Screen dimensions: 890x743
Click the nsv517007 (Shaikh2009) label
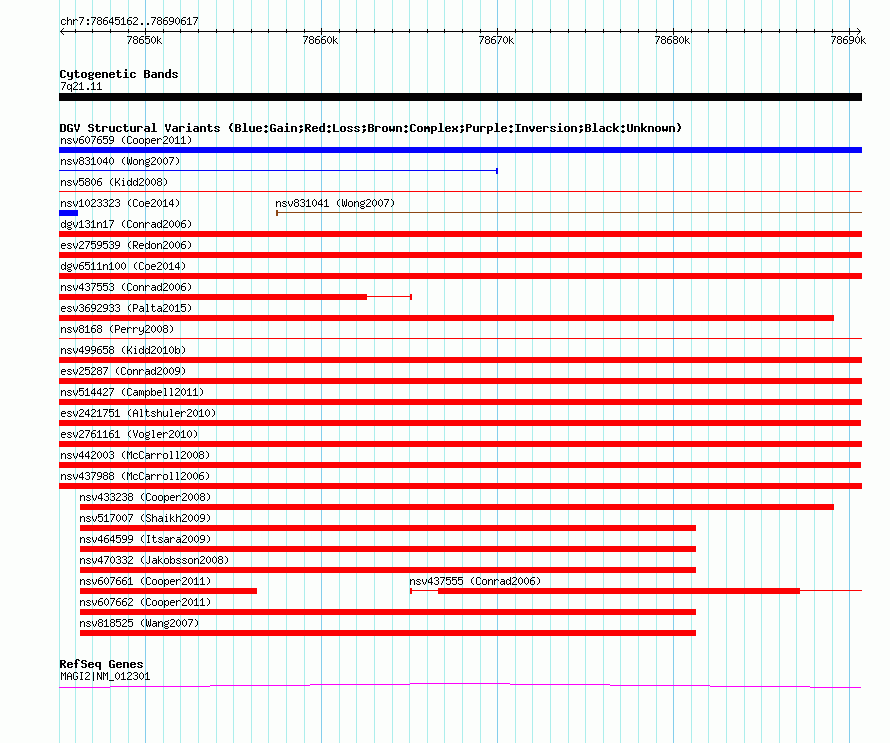(145, 518)
